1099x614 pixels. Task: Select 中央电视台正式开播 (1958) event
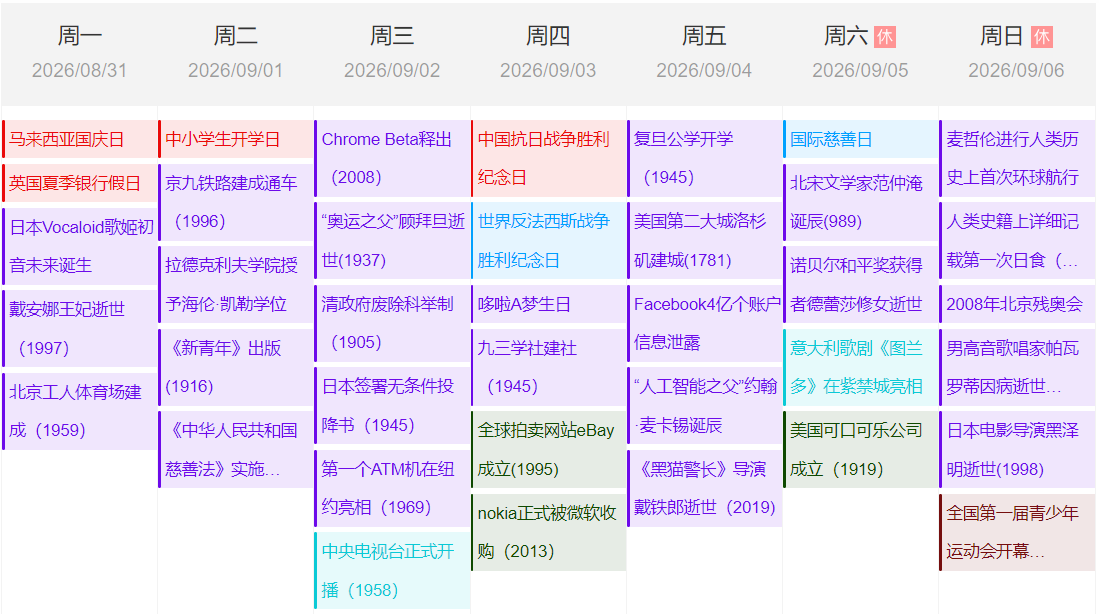point(392,570)
